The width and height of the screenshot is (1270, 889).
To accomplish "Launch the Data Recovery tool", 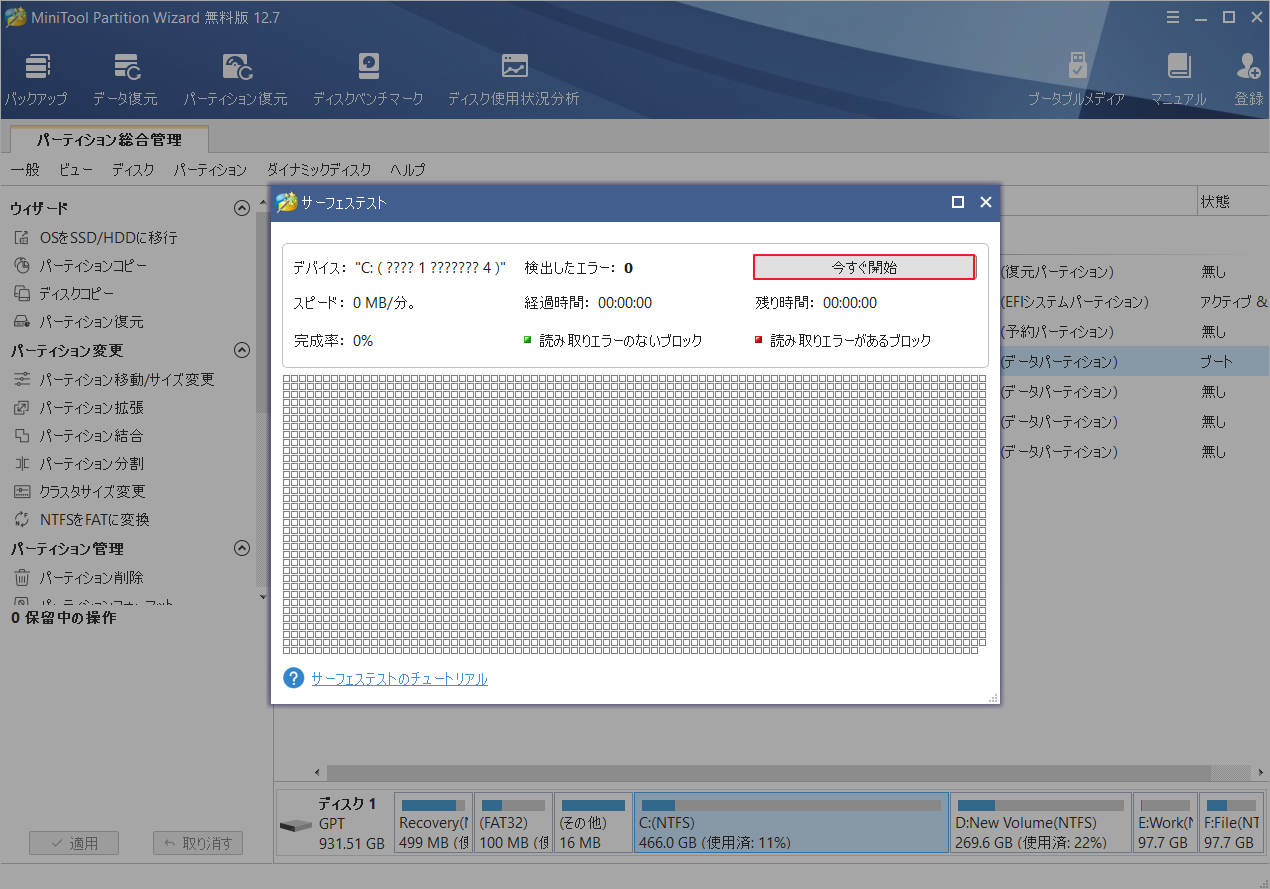I will 125,80.
